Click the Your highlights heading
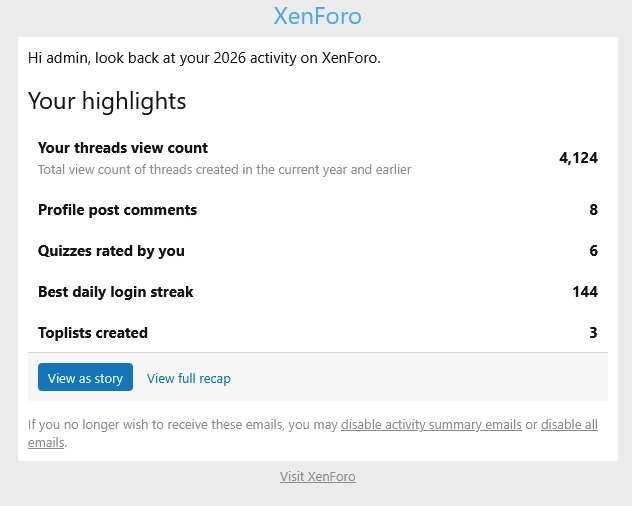 coord(107,101)
